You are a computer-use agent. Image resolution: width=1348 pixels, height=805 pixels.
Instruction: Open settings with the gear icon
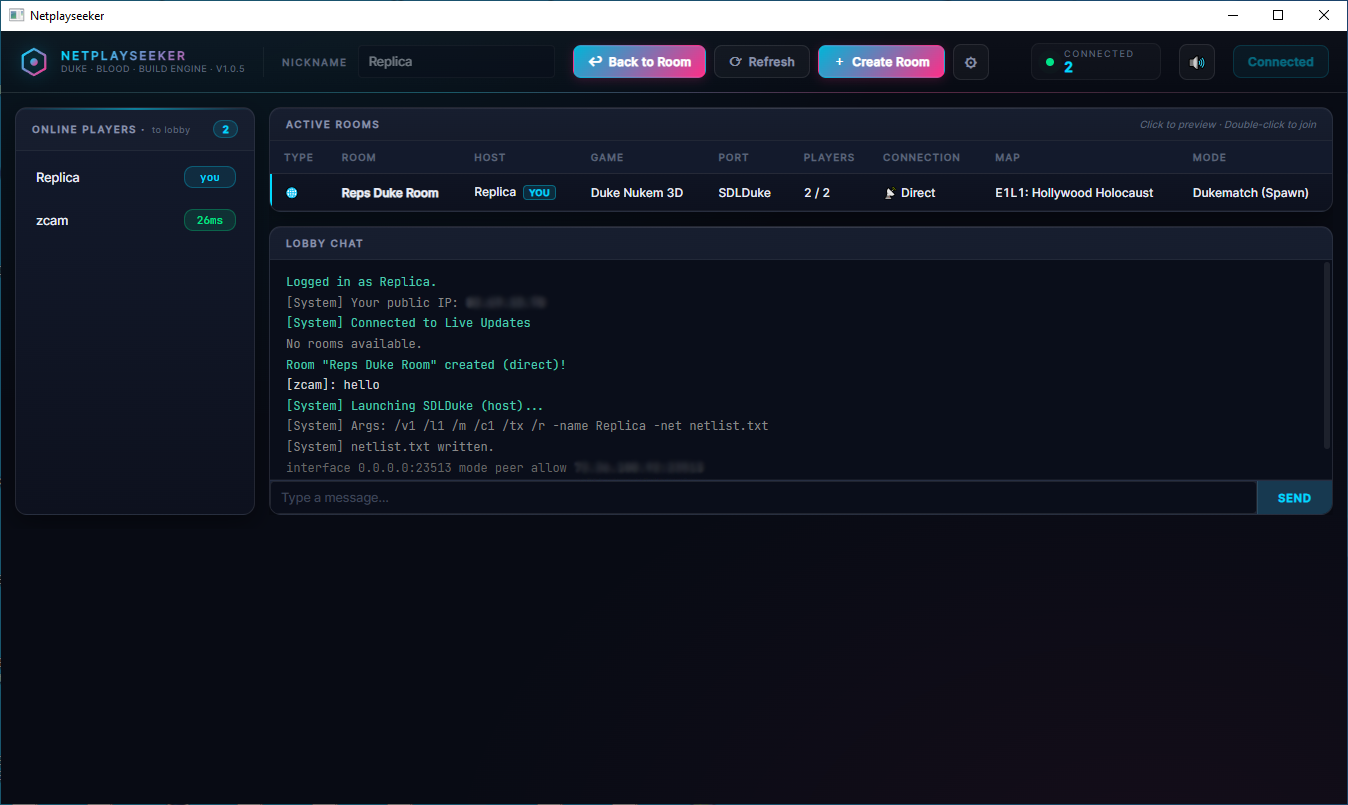(x=970, y=62)
